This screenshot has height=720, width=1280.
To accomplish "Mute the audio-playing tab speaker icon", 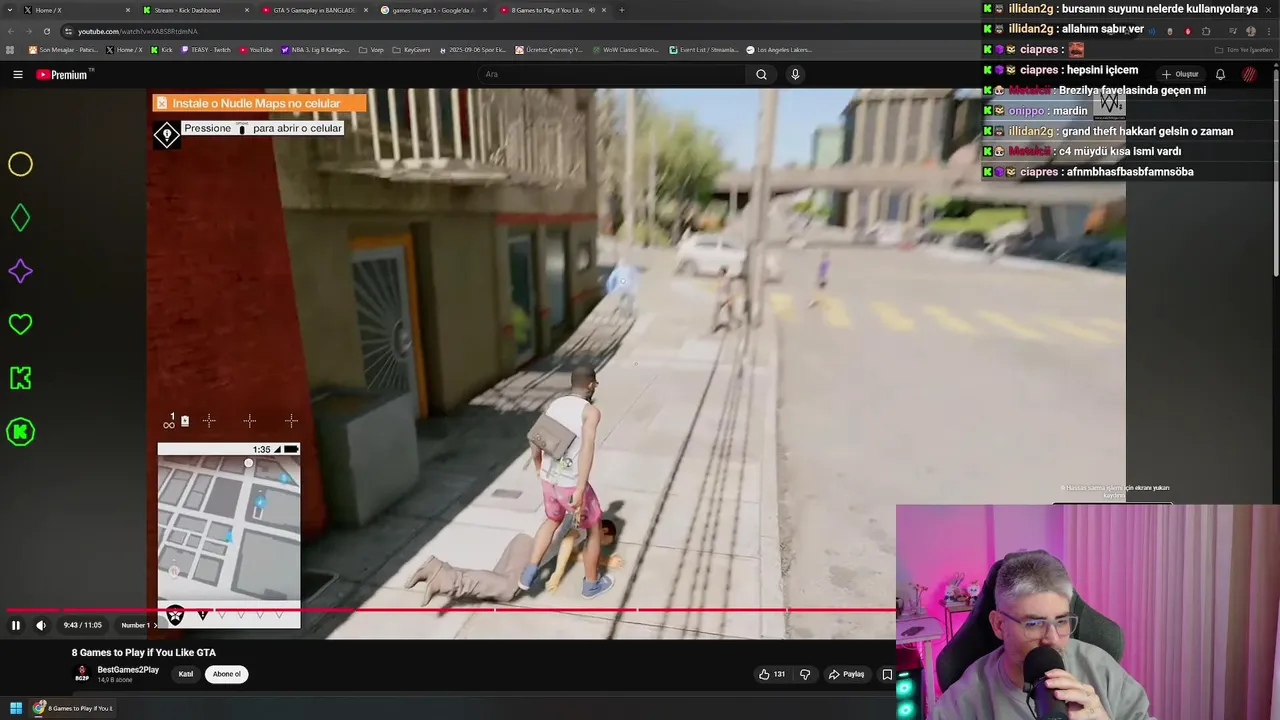I will [591, 10].
